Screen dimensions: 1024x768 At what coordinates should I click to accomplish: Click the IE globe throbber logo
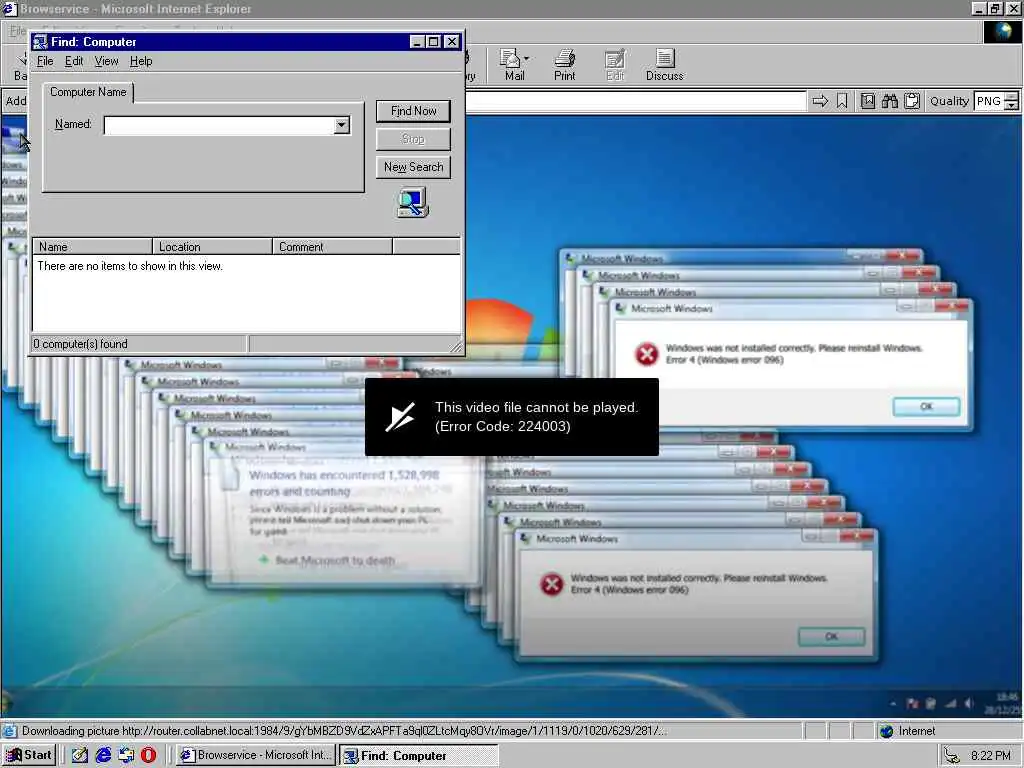coord(1002,31)
